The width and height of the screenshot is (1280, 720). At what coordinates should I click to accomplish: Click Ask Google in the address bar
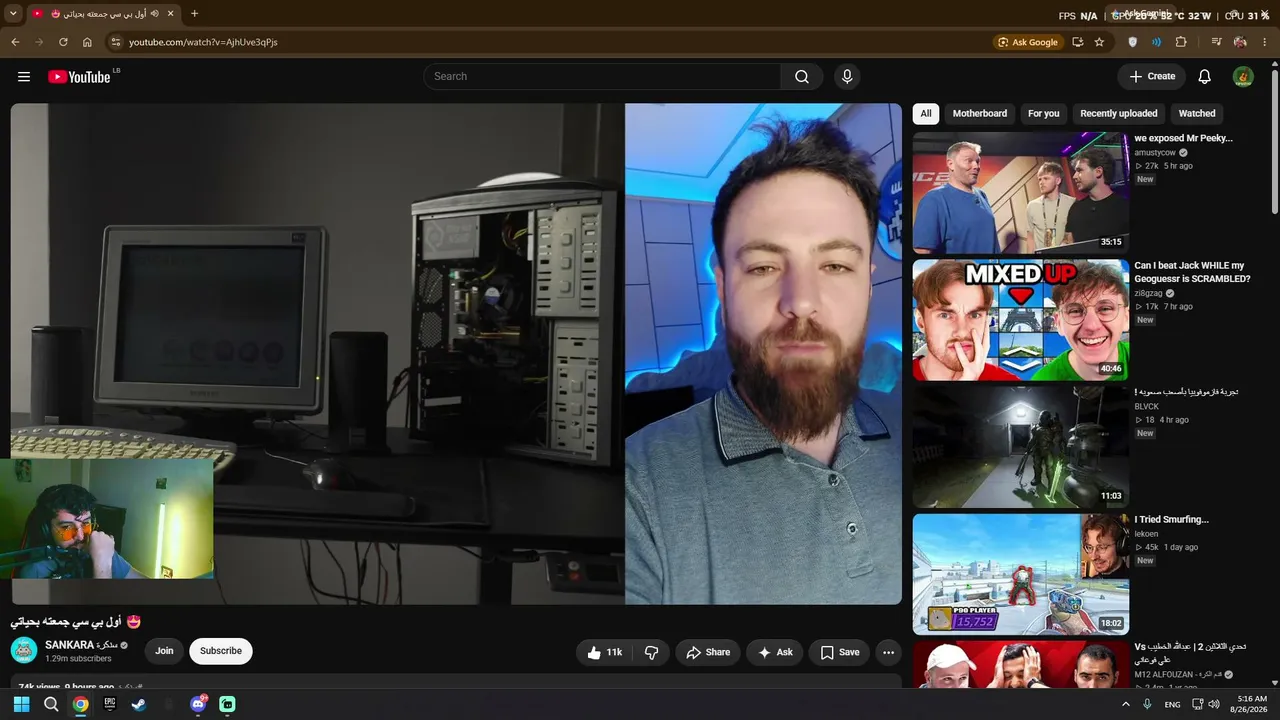point(1027,42)
